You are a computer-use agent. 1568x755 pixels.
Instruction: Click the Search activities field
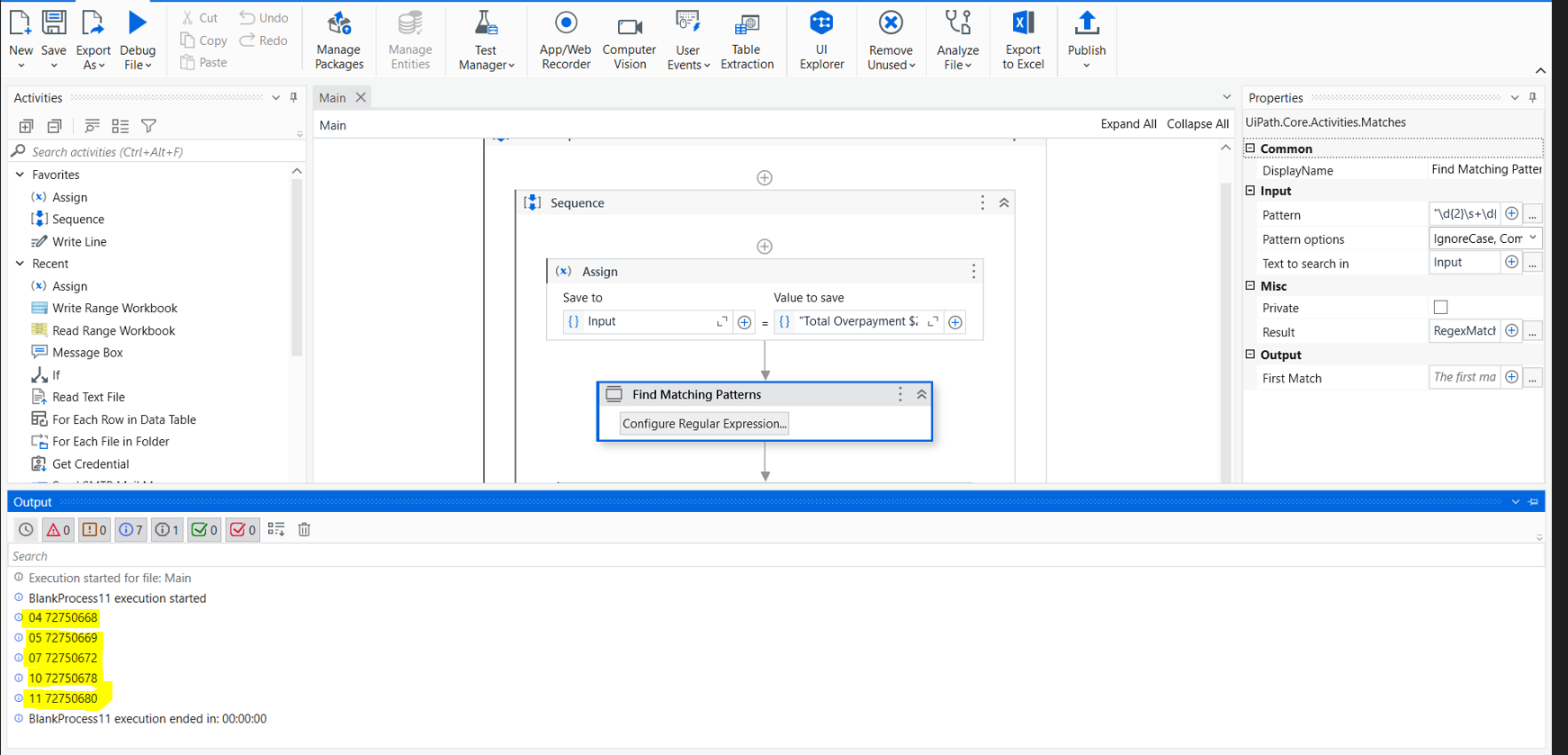(x=157, y=152)
